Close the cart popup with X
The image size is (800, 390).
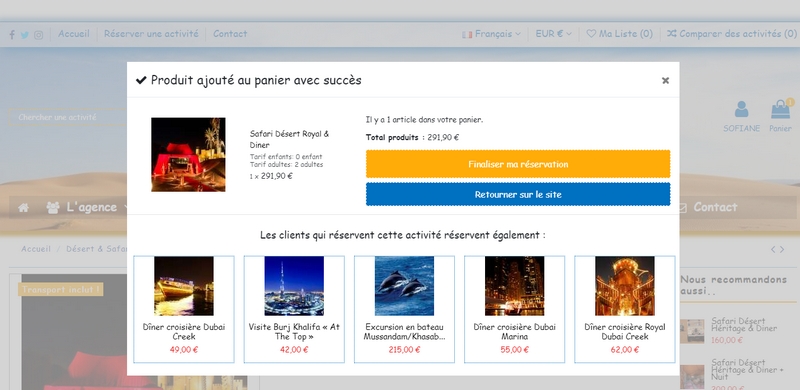(665, 80)
